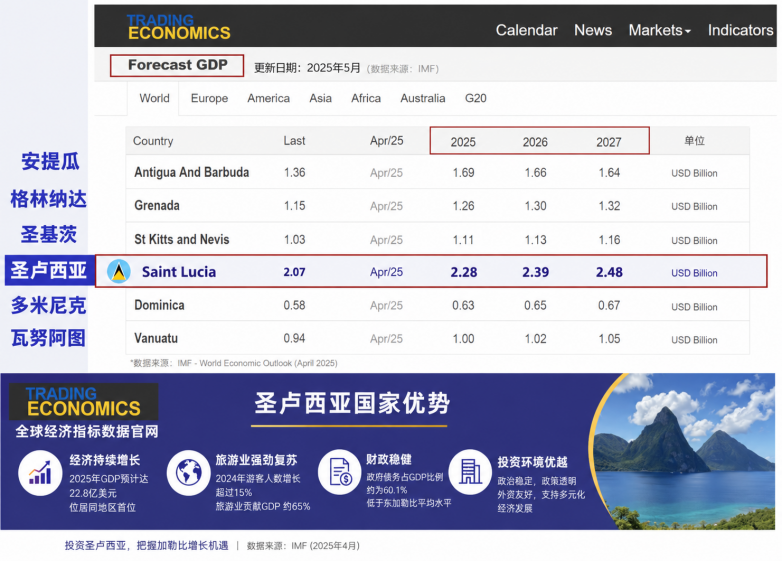Click Grenada's 2026 value 1.30

tap(536, 206)
